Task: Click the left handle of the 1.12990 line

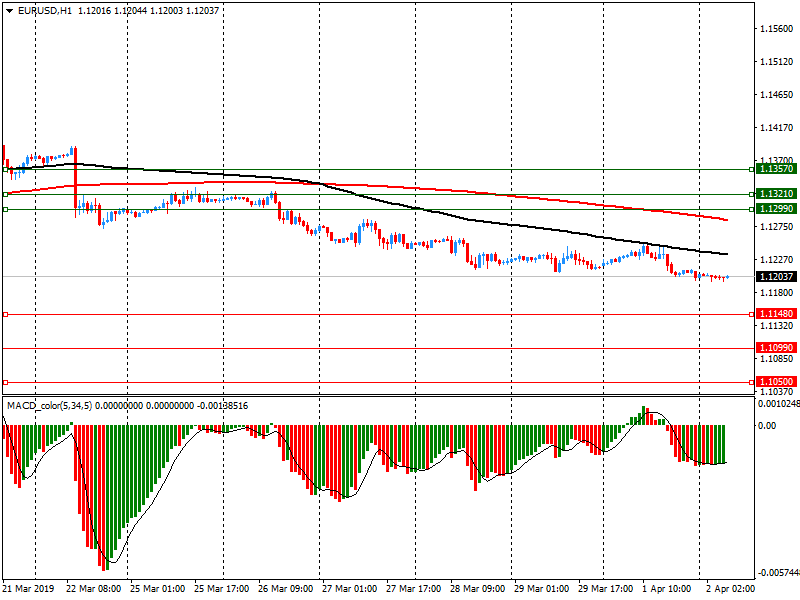Action: [6, 209]
